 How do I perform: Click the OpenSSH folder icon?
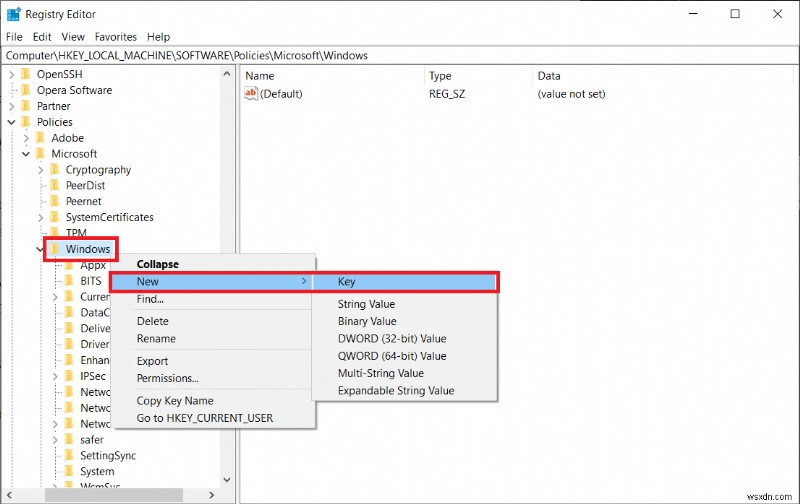[x=26, y=74]
